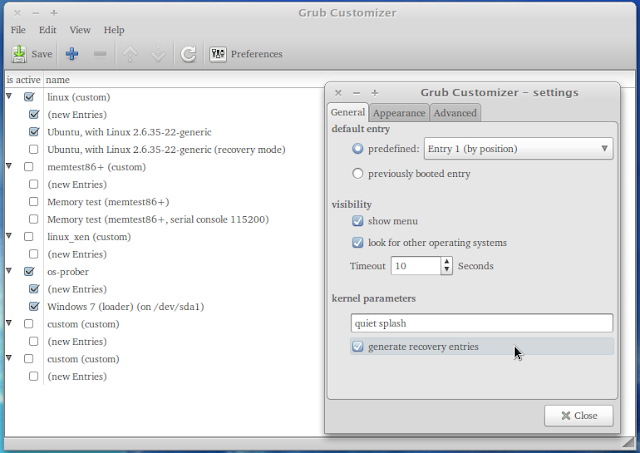Image resolution: width=640 pixels, height=453 pixels.
Task: Click the move up arrow icon
Action: [130, 54]
